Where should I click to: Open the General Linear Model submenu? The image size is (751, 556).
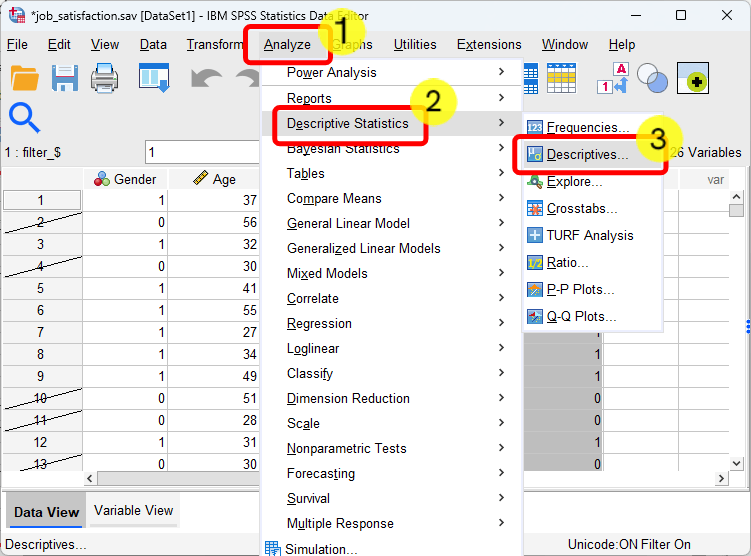pos(392,223)
